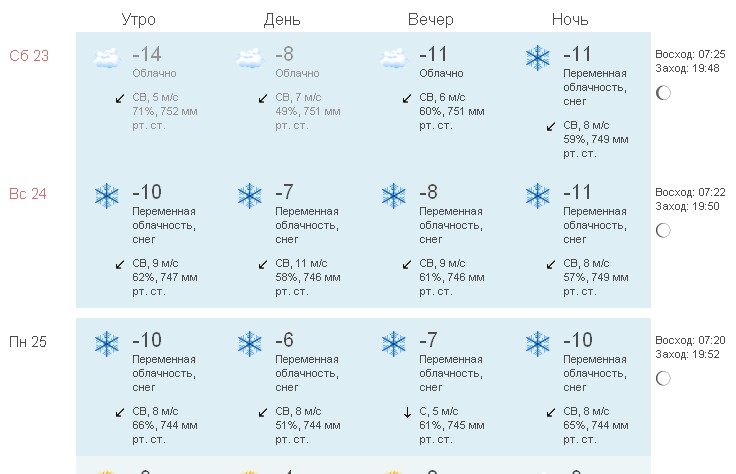This screenshot has width=736, height=474.
Task: Click Saturday daytime temperature -8
Action: (x=285, y=54)
